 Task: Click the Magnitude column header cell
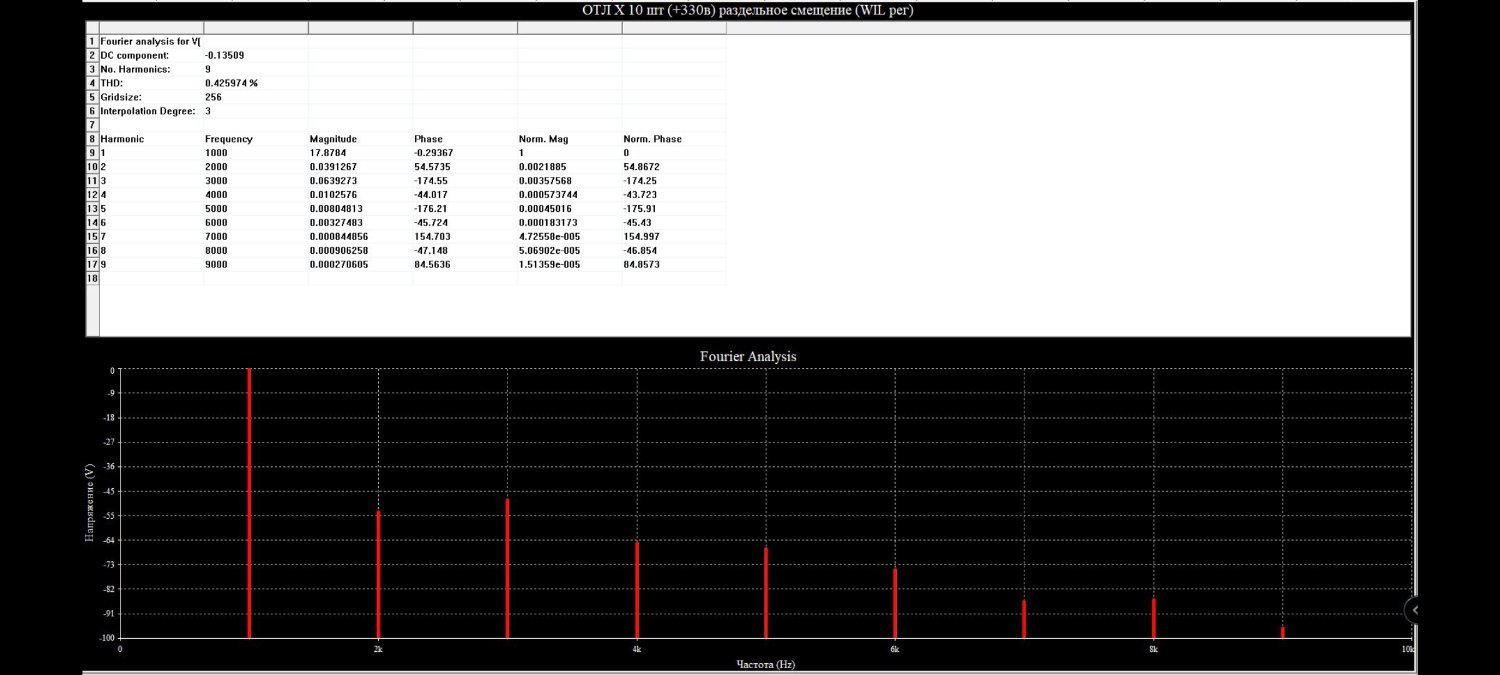pos(360,139)
